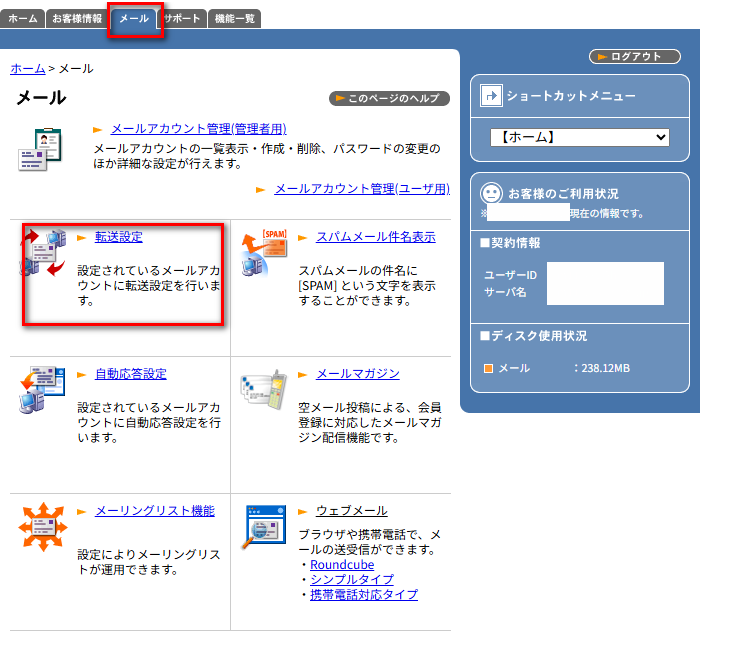Open the 【ホーム】 shortcut dropdown
The image size is (748, 649).
click(579, 137)
